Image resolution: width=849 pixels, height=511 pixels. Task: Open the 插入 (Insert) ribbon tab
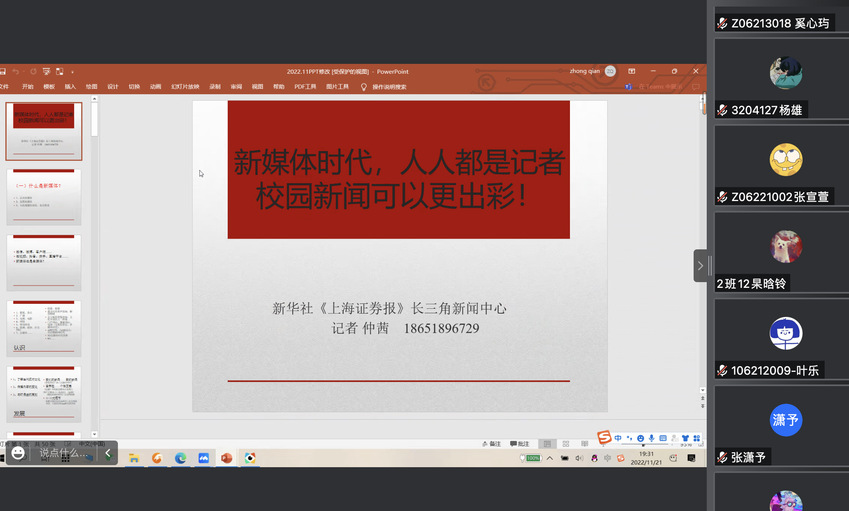click(x=70, y=87)
